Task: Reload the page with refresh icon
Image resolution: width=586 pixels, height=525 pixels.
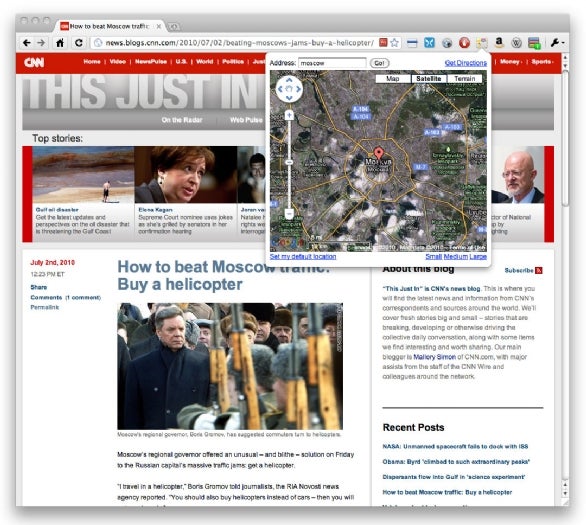Action: [78, 43]
